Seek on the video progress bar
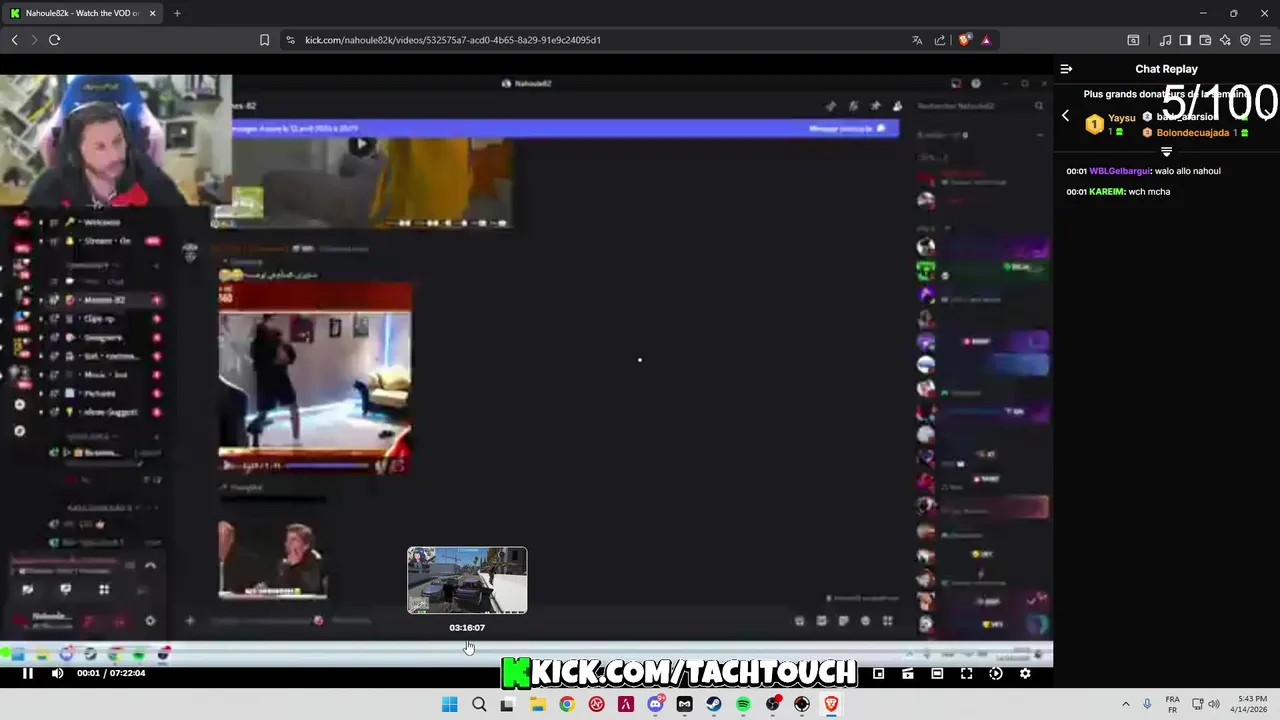Screen dimensions: 1280x720 526,654
